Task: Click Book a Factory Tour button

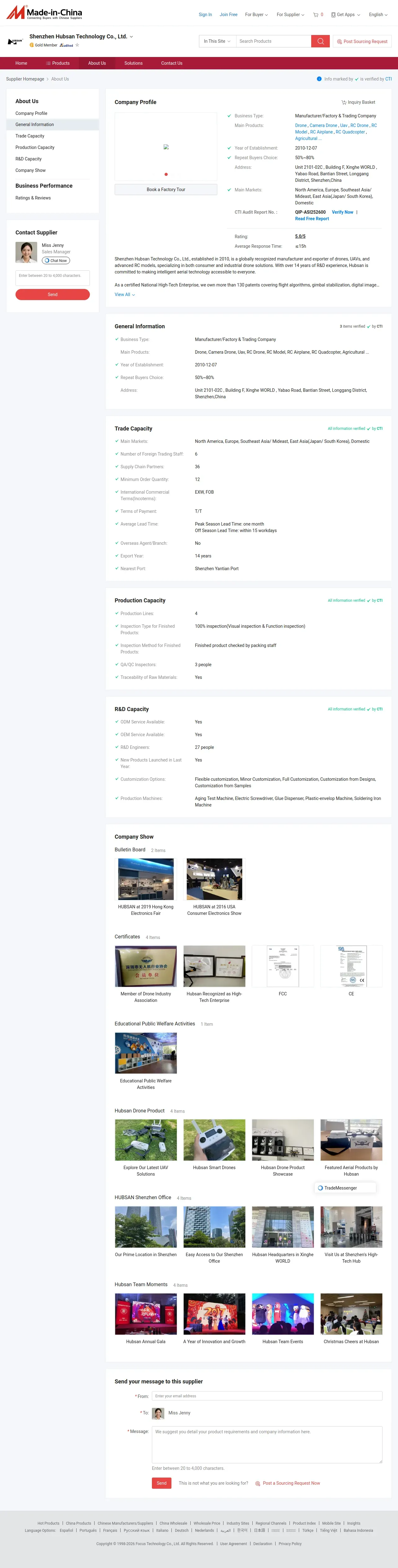Action: pyautogui.click(x=166, y=190)
